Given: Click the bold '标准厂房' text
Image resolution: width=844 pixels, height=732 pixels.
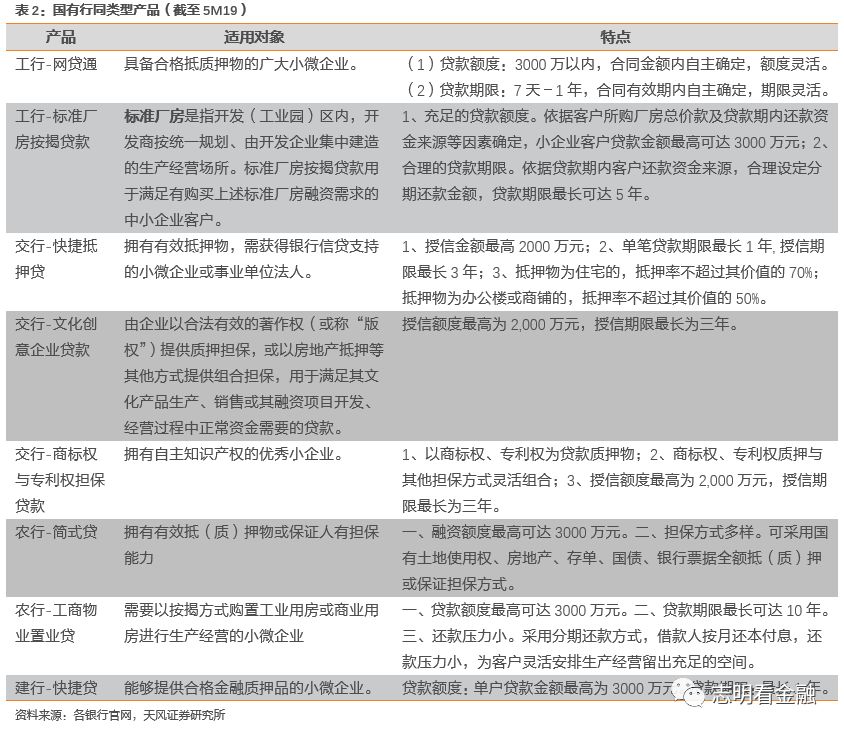Looking at the screenshot, I should click(x=154, y=116).
